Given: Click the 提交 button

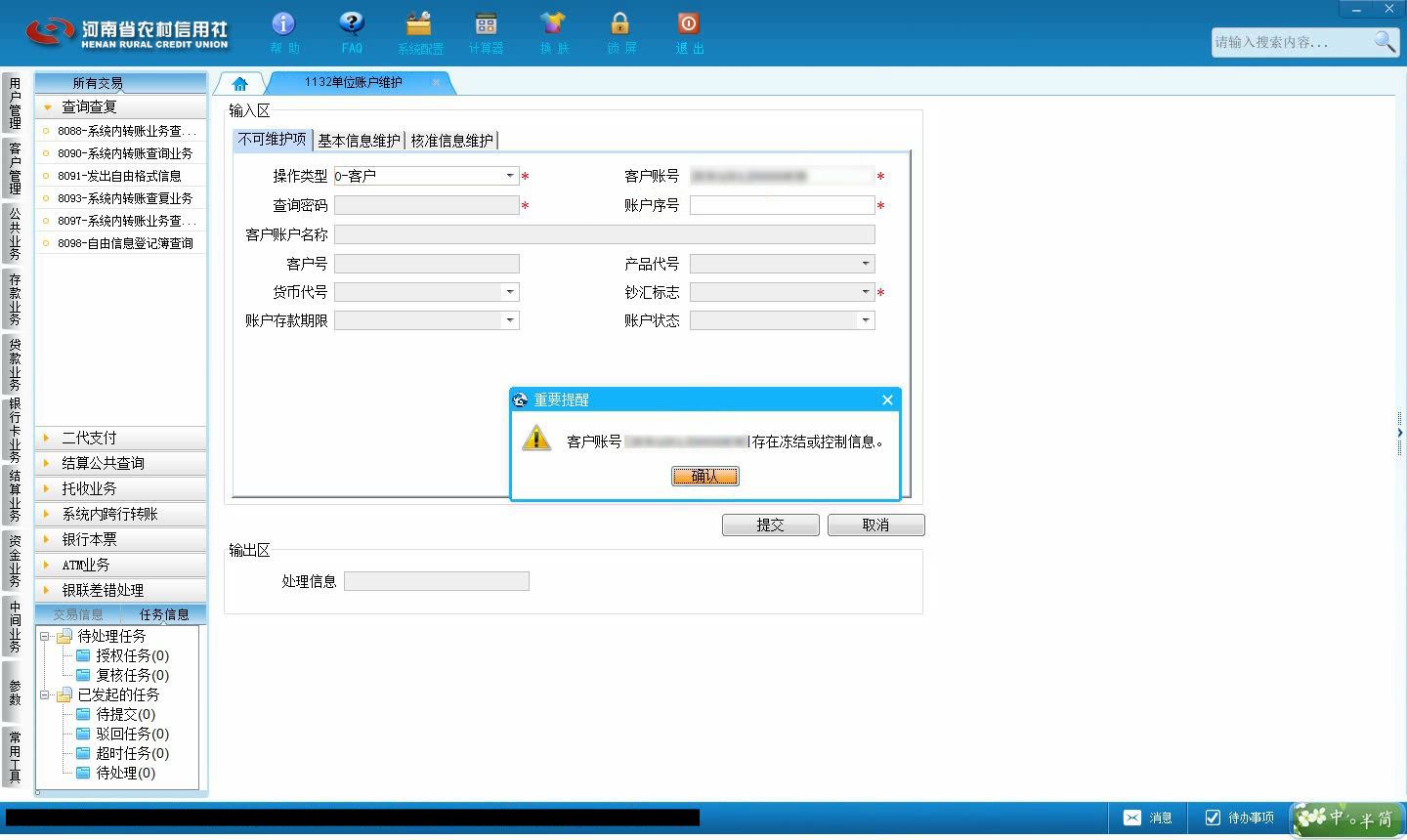Looking at the screenshot, I should (x=770, y=525).
